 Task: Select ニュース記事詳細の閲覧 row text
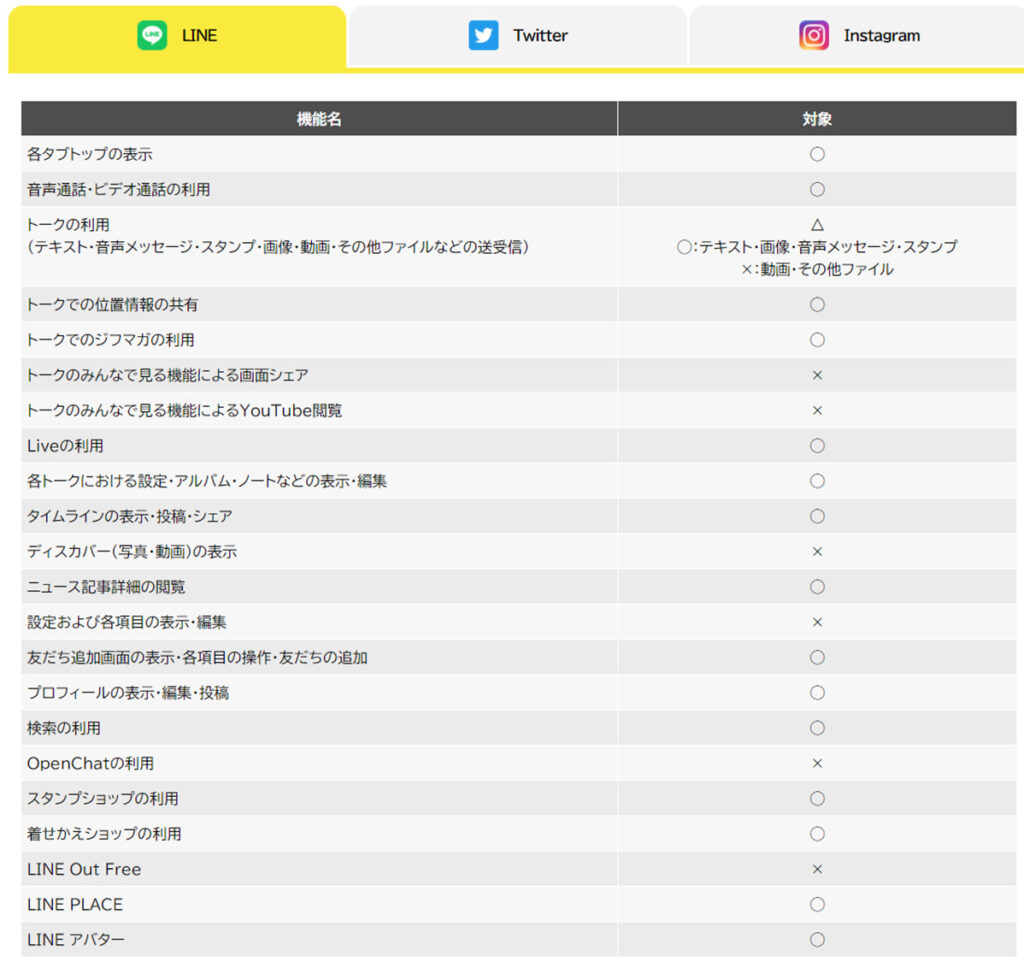(x=106, y=586)
